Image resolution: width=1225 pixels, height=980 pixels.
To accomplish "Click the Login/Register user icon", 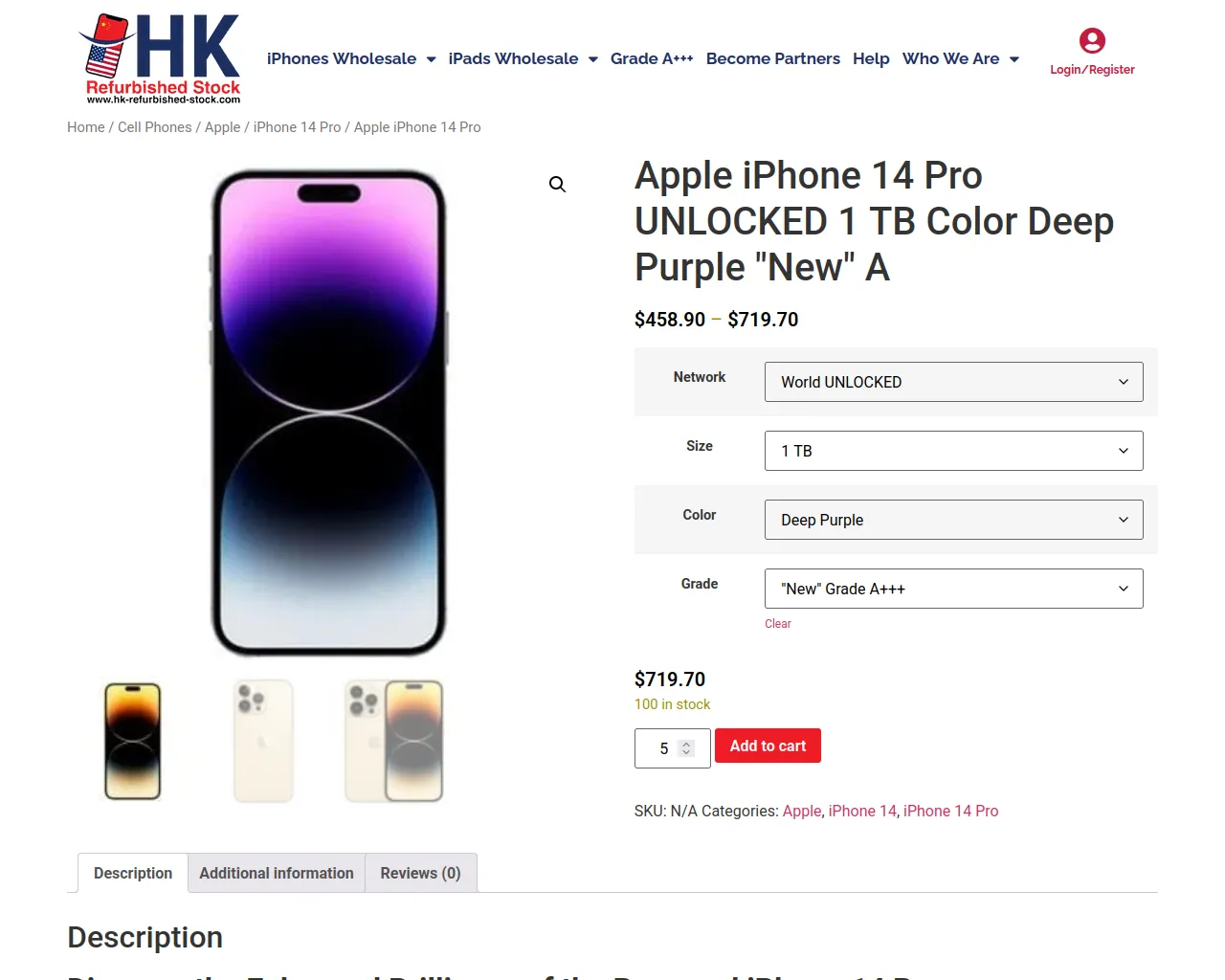I will [1092, 41].
